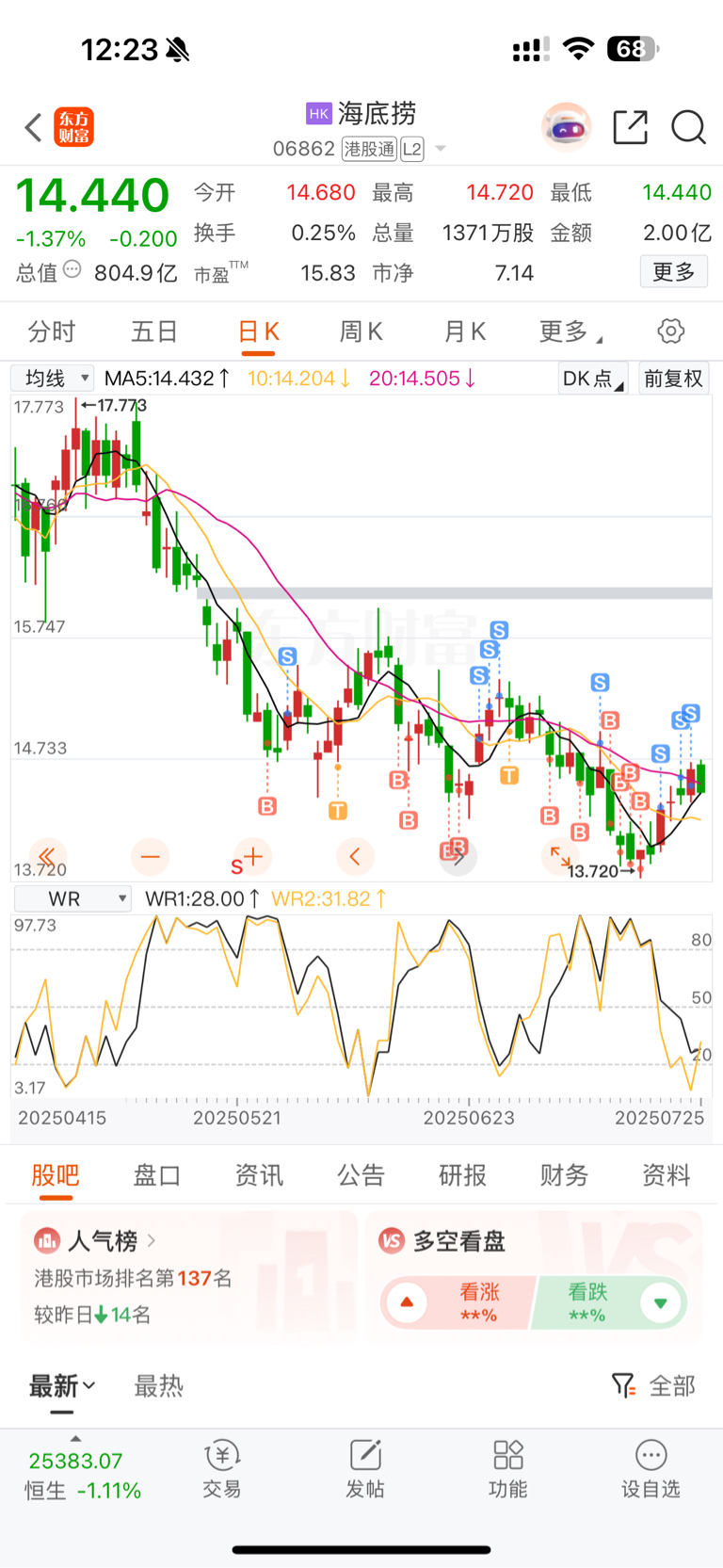This screenshot has width=723, height=1568.
Task: Toggle 前复权 adjustment setting
Action: click(673, 379)
